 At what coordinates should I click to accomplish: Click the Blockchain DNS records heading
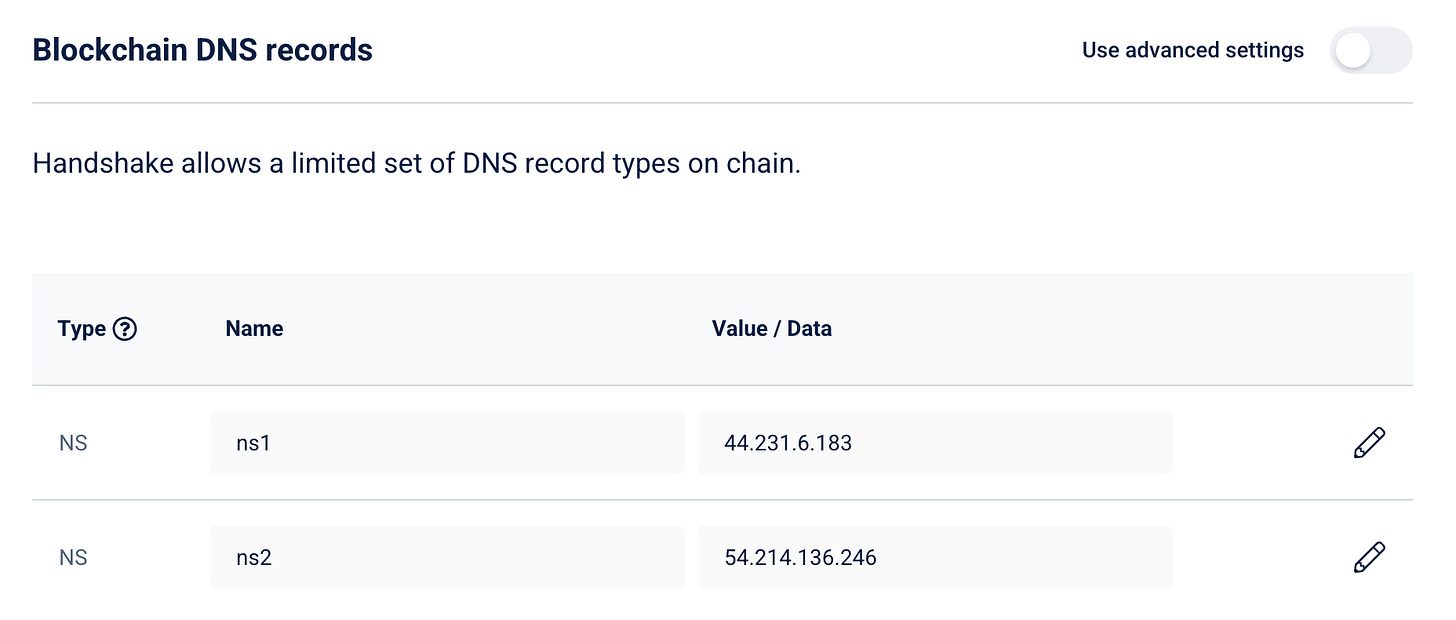tap(202, 50)
